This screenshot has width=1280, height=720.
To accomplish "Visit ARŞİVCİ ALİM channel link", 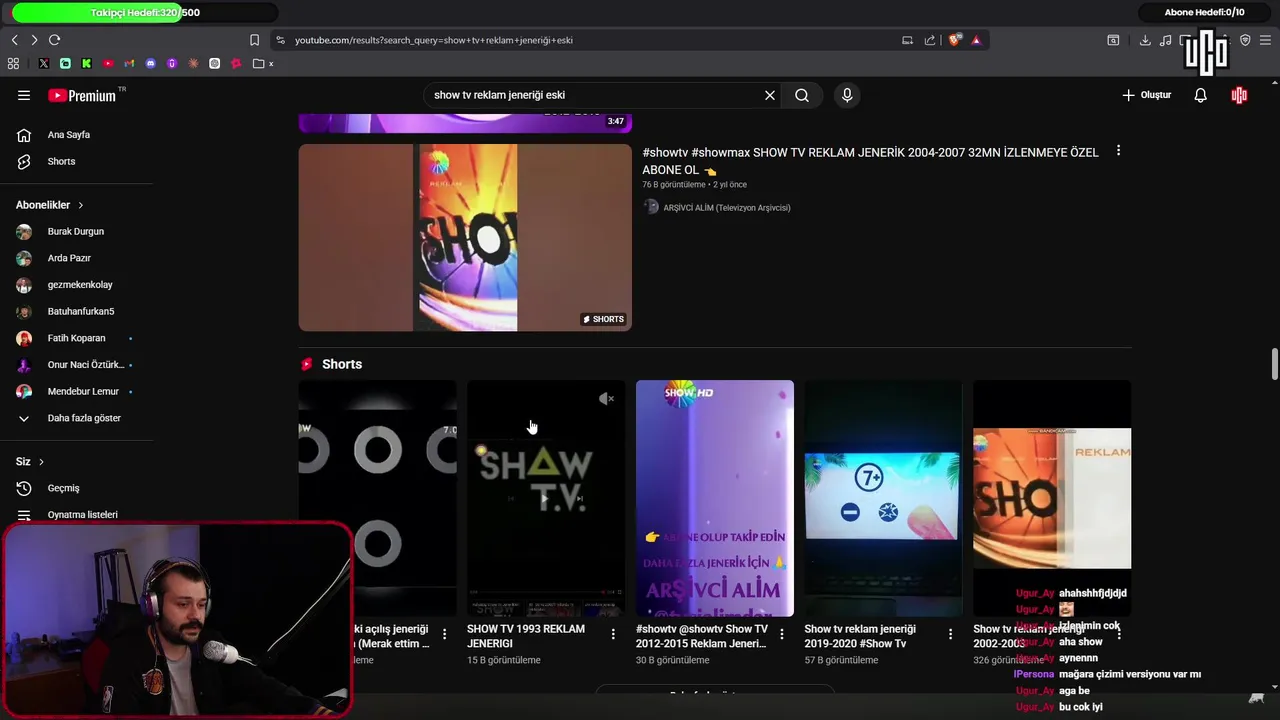I will (x=727, y=208).
